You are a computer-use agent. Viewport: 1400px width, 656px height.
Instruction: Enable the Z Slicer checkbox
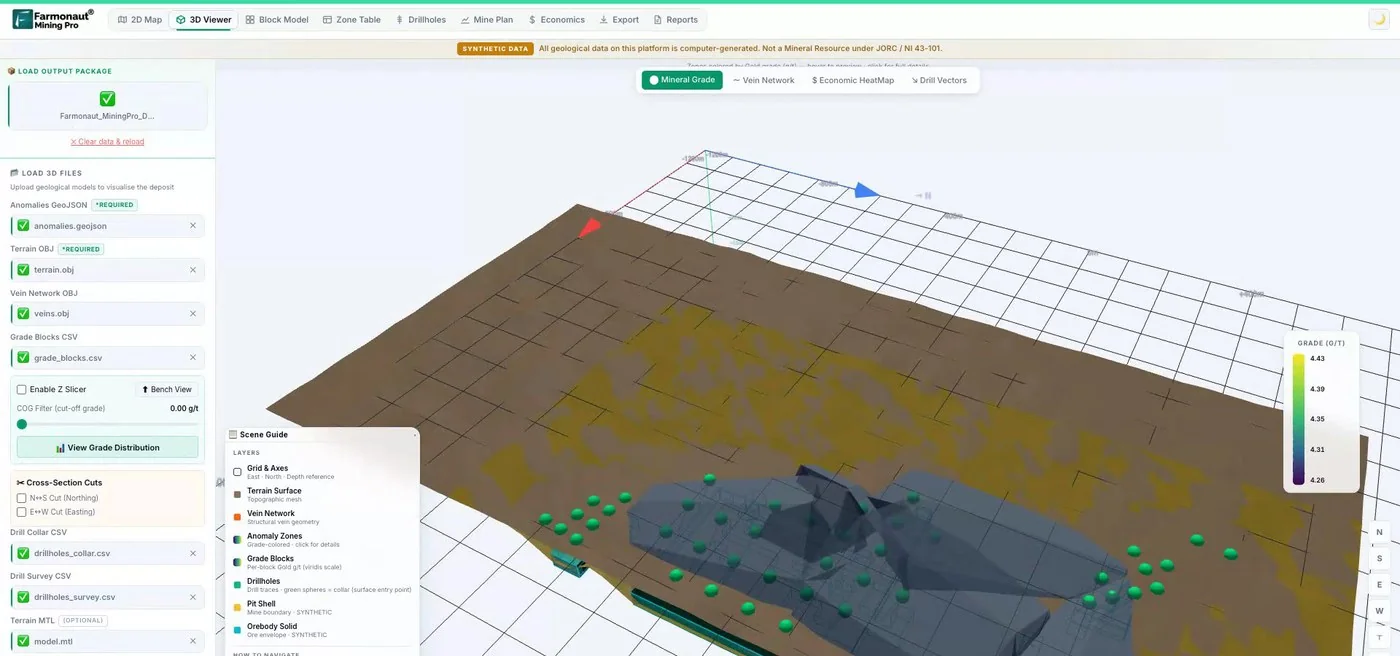[x=22, y=390]
